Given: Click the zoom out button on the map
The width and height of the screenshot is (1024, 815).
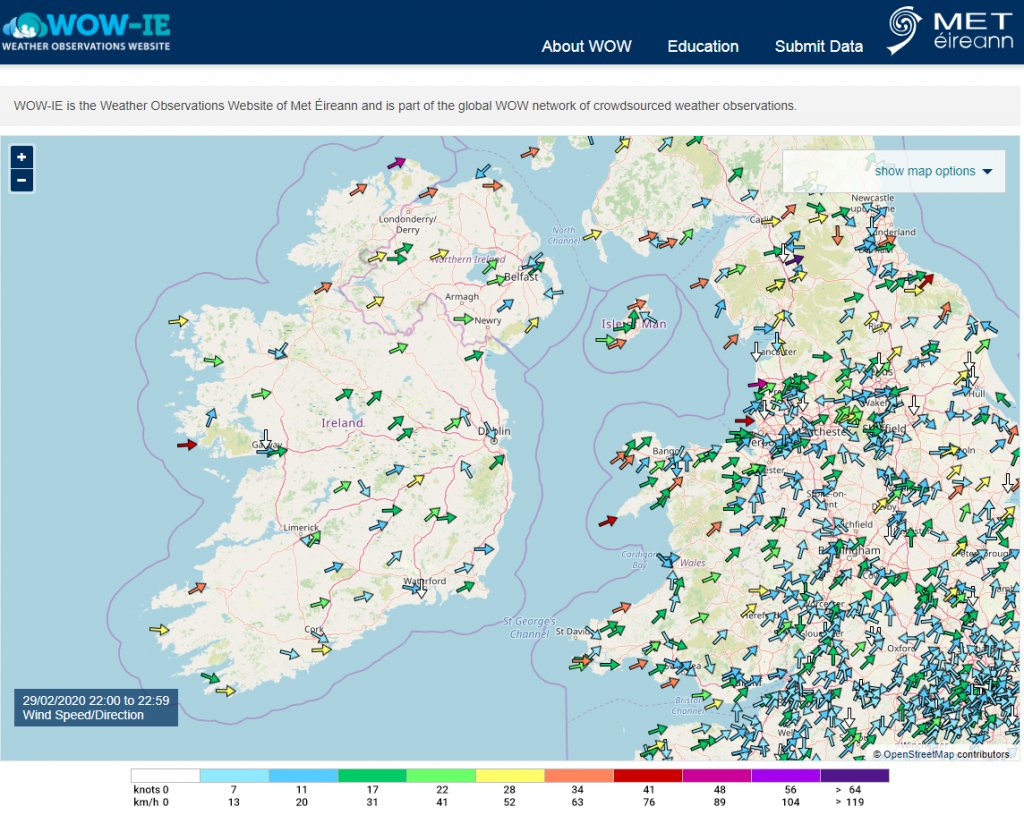Looking at the screenshot, I should tap(21, 180).
